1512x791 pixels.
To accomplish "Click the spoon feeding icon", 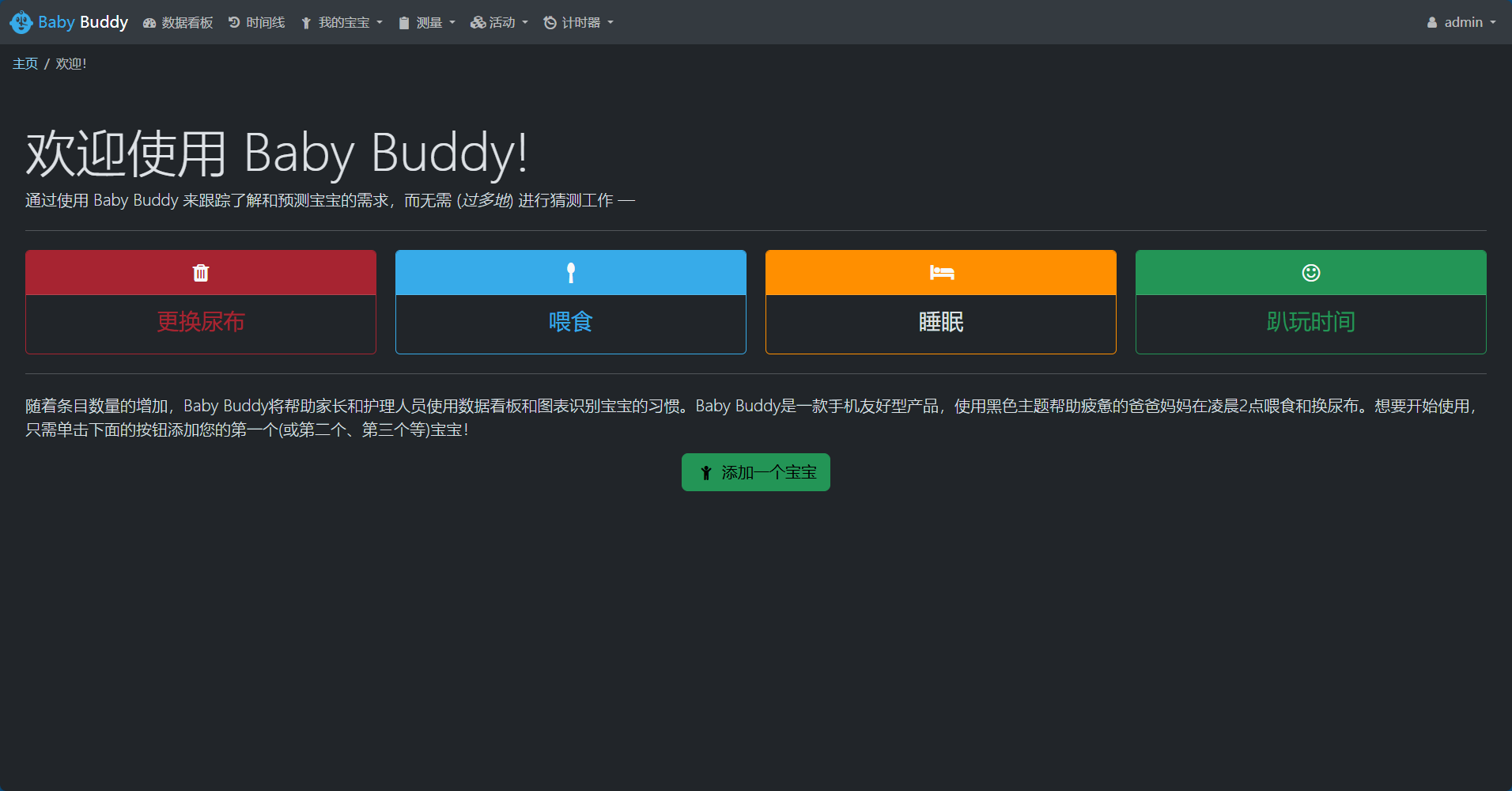I will [571, 273].
